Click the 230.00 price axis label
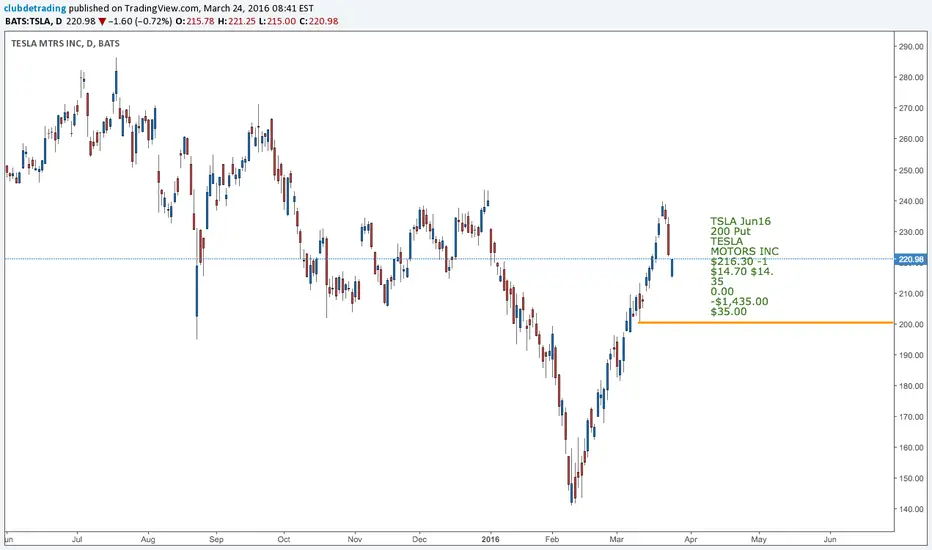The width and height of the screenshot is (932, 550). [x=911, y=232]
